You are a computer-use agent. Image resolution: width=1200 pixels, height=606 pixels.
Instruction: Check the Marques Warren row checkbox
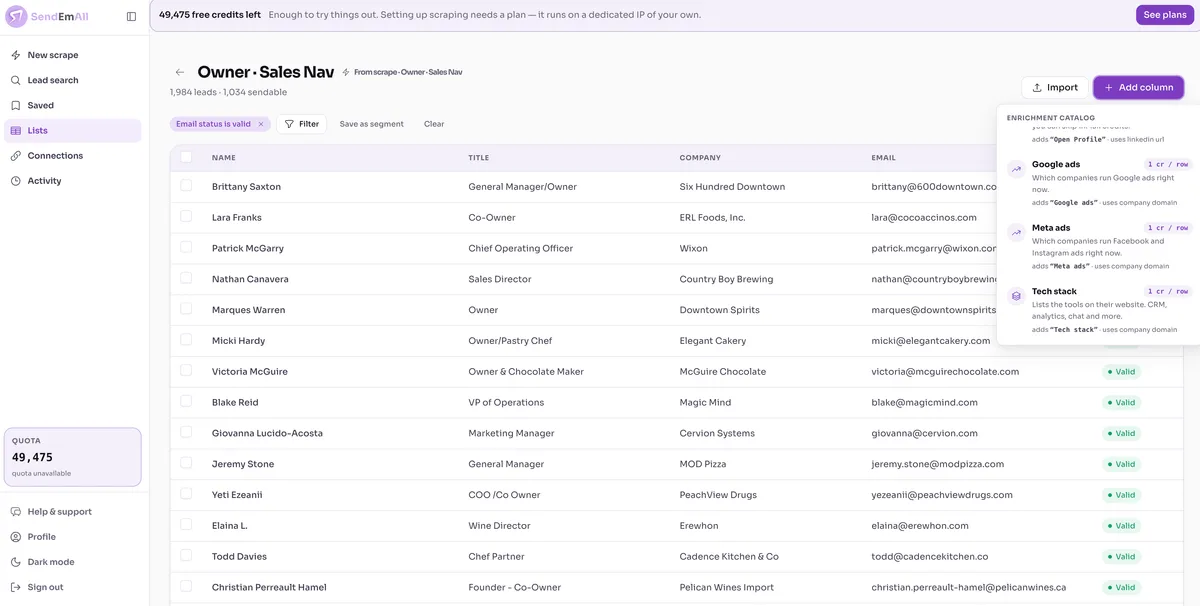pos(186,309)
